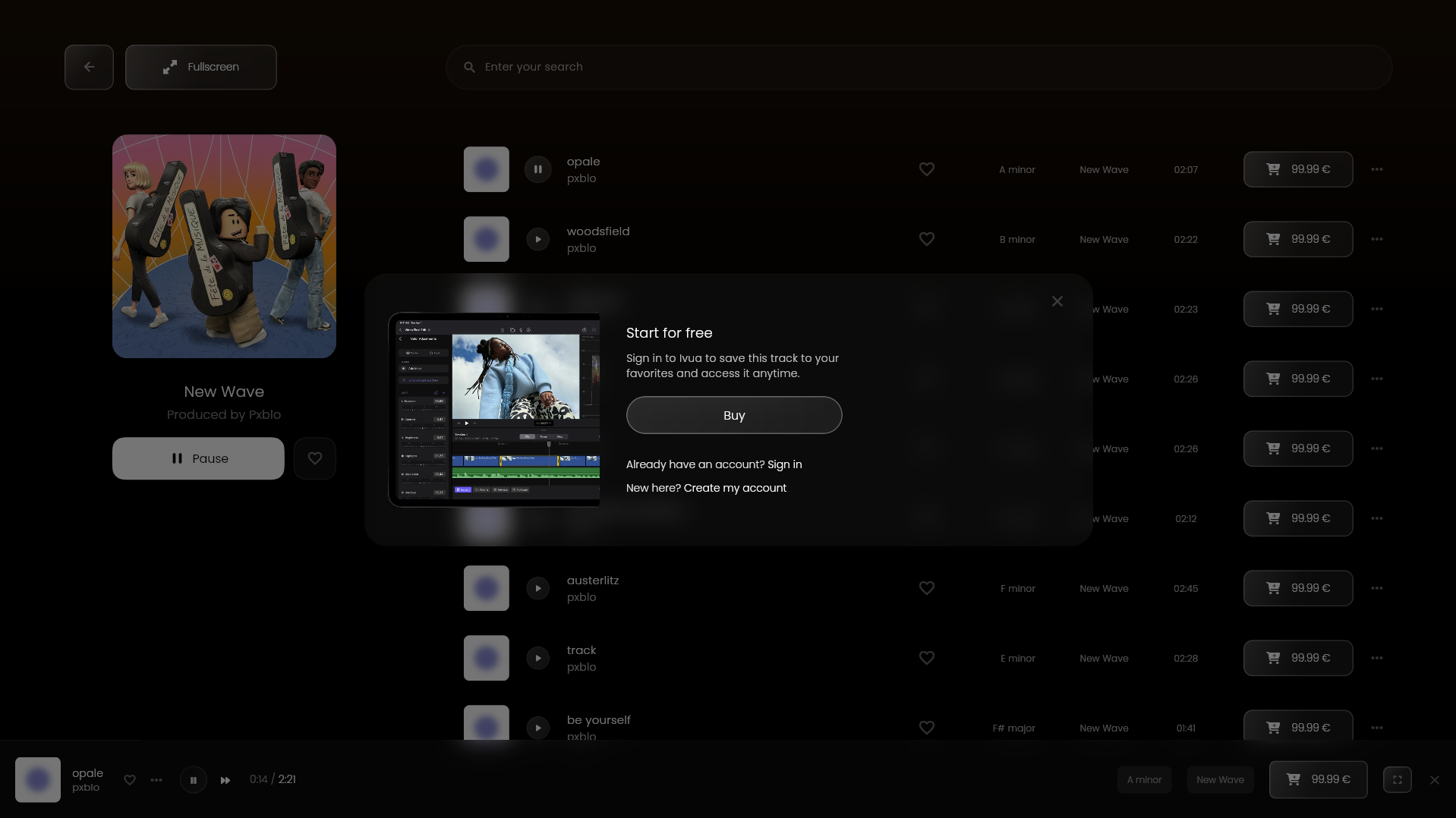Click the New Wave tag in bottom player

1220,779
